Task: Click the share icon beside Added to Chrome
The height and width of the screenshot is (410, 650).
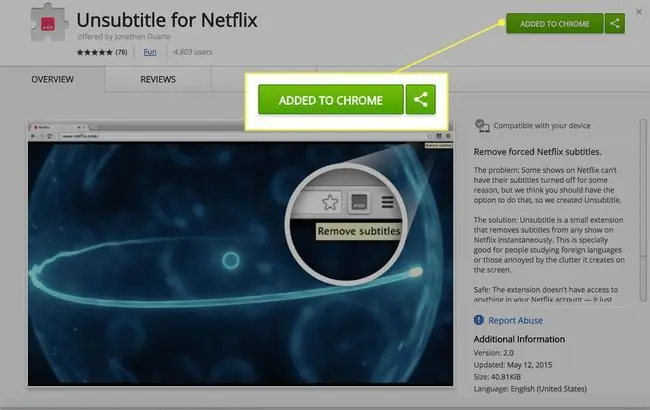Action: (x=615, y=24)
